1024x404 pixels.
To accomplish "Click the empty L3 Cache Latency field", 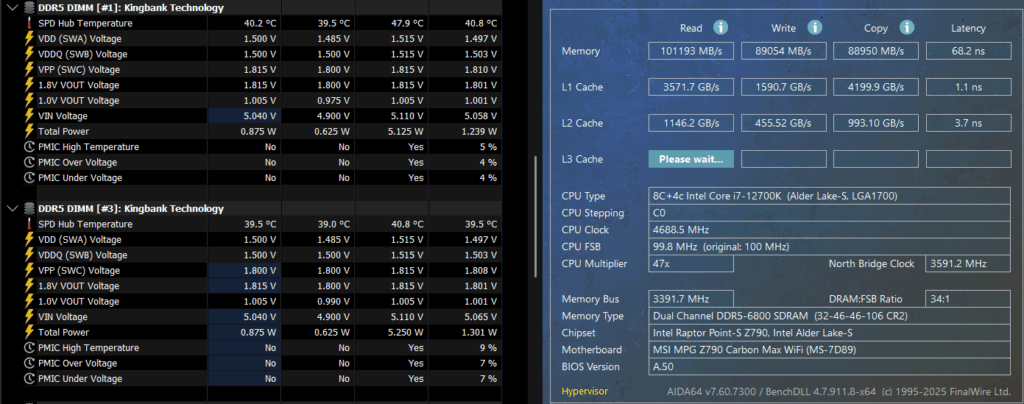I will point(968,159).
